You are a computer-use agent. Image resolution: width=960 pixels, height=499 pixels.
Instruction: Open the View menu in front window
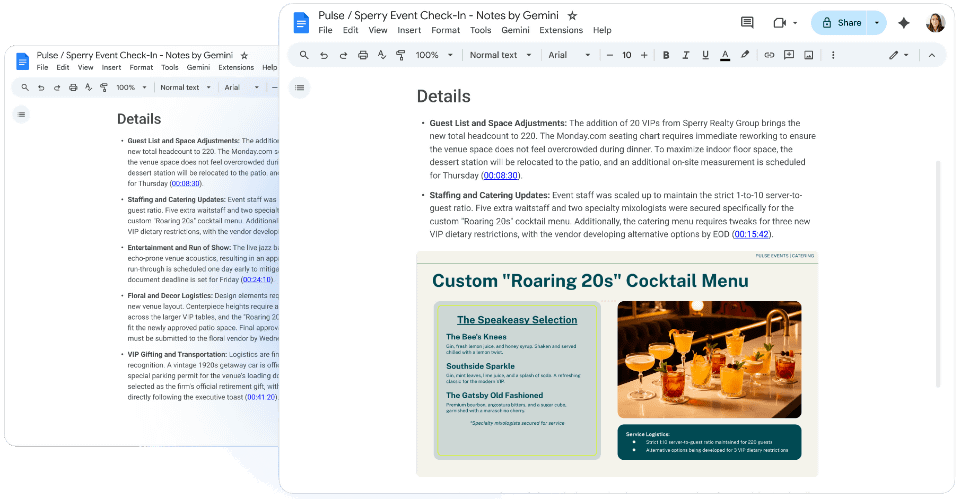tap(377, 30)
